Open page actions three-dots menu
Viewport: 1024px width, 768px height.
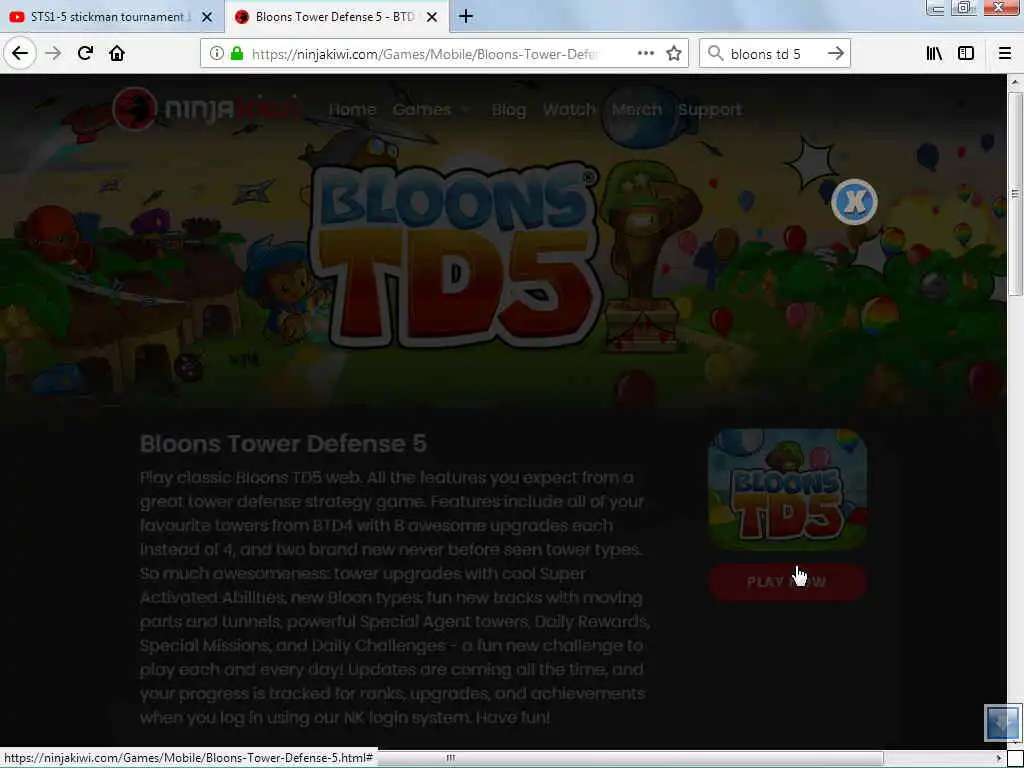(645, 54)
